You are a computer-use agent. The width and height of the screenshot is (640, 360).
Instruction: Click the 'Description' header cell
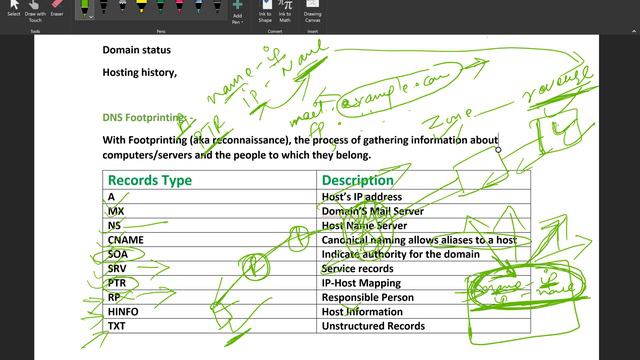tap(423, 180)
